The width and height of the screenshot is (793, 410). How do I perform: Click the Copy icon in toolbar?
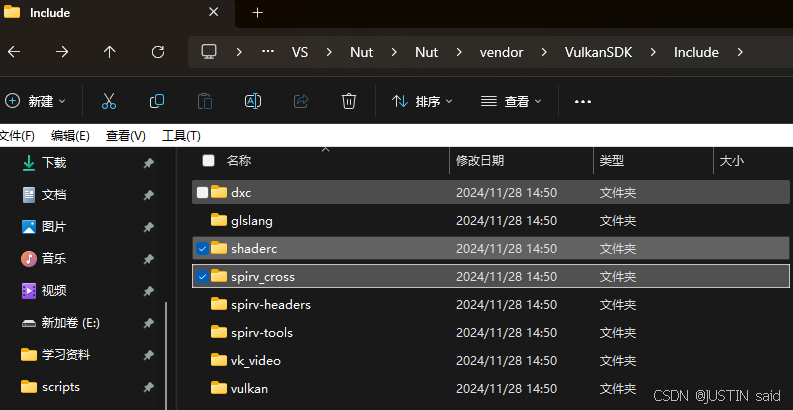click(157, 101)
